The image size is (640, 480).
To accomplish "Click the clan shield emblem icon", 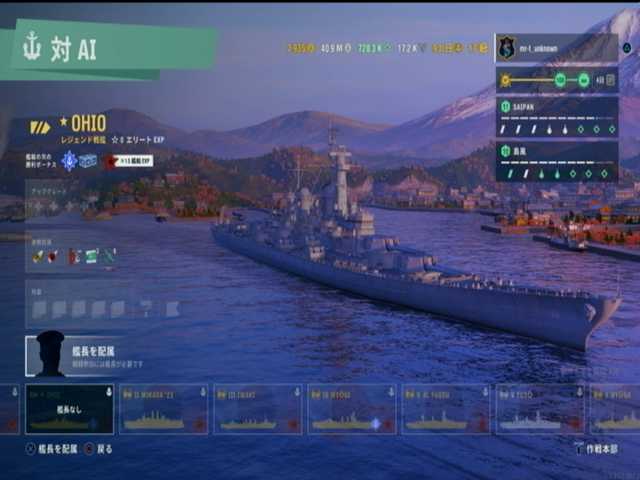I will click(x=507, y=48).
